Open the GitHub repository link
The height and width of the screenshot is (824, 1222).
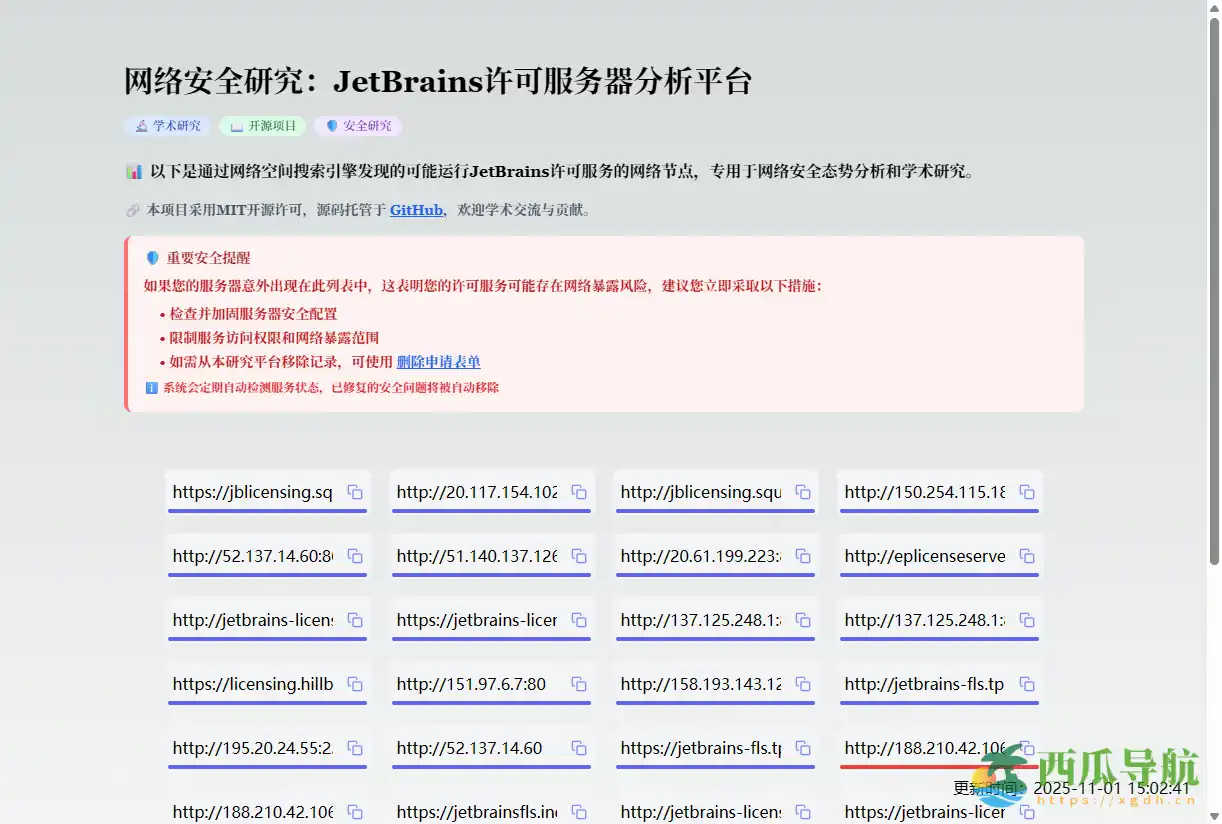[x=416, y=210]
